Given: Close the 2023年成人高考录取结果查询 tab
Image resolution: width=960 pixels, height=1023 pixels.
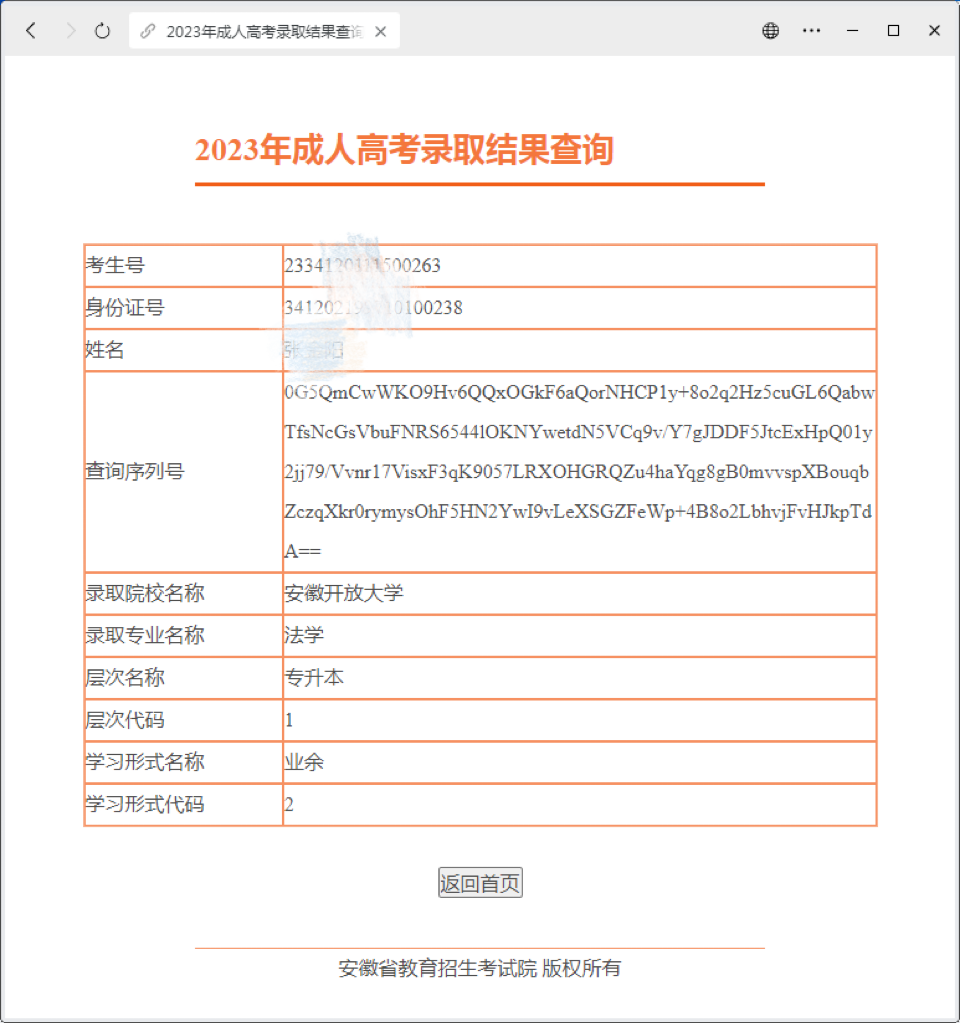Looking at the screenshot, I should [381, 31].
